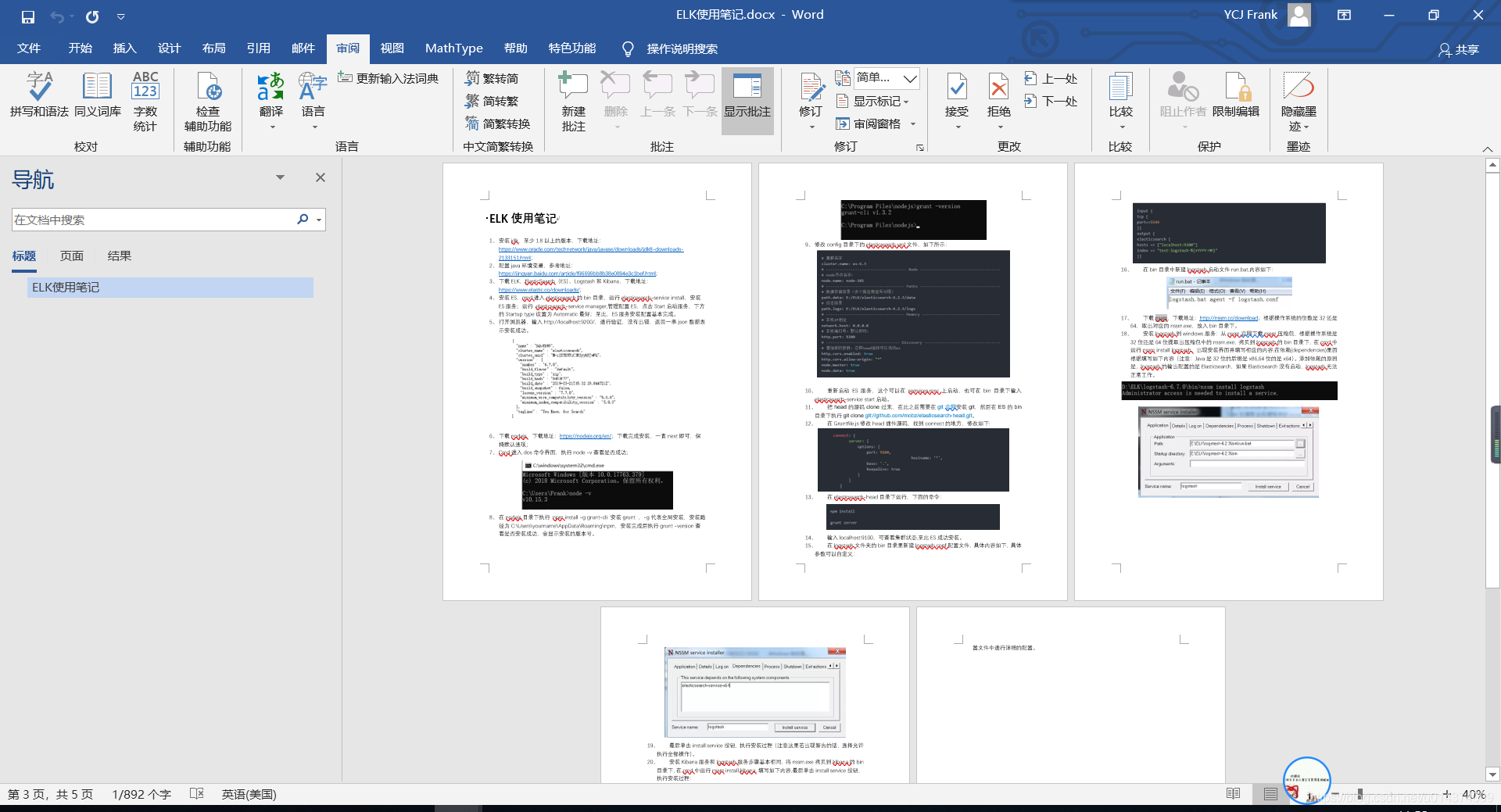The width and height of the screenshot is (1501, 812).
Task: Open ribbon display options icon
Action: click(x=1344, y=15)
